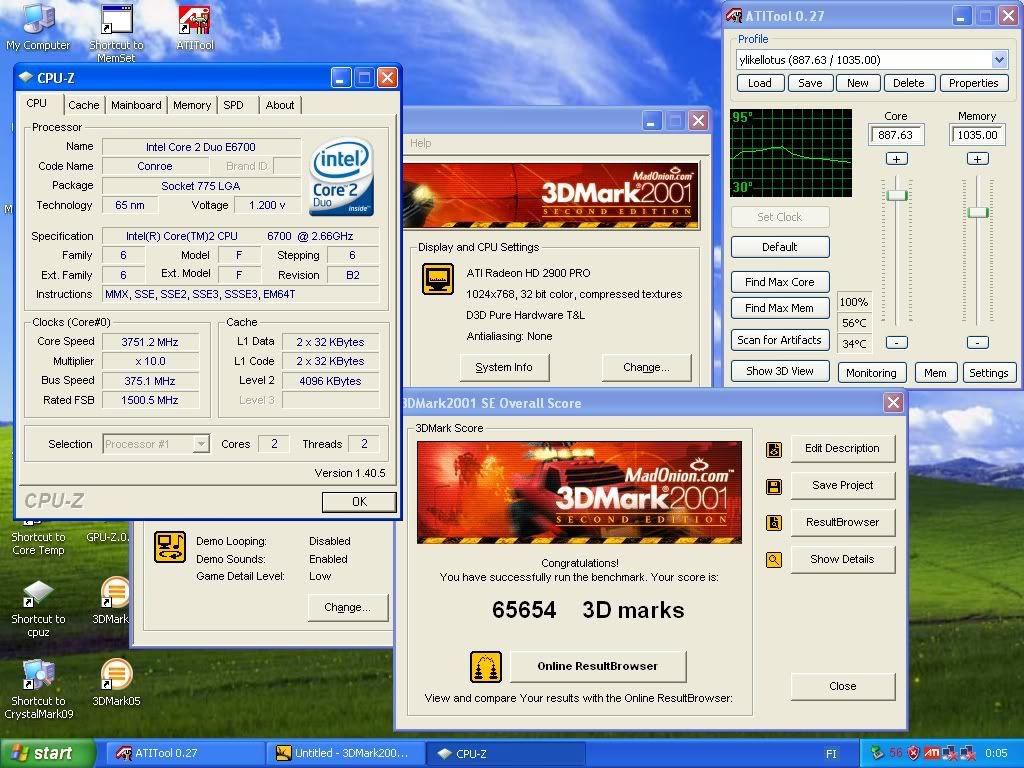This screenshot has height=768, width=1024.
Task: Open the ATITool profile dropdown
Action: tap(999, 60)
